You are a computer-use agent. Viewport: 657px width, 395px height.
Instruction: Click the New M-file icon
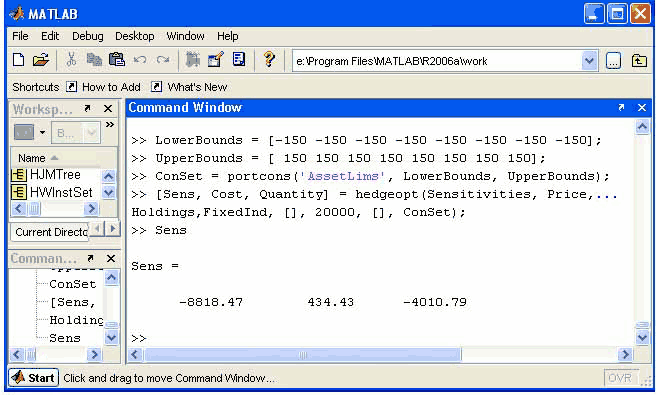point(18,60)
